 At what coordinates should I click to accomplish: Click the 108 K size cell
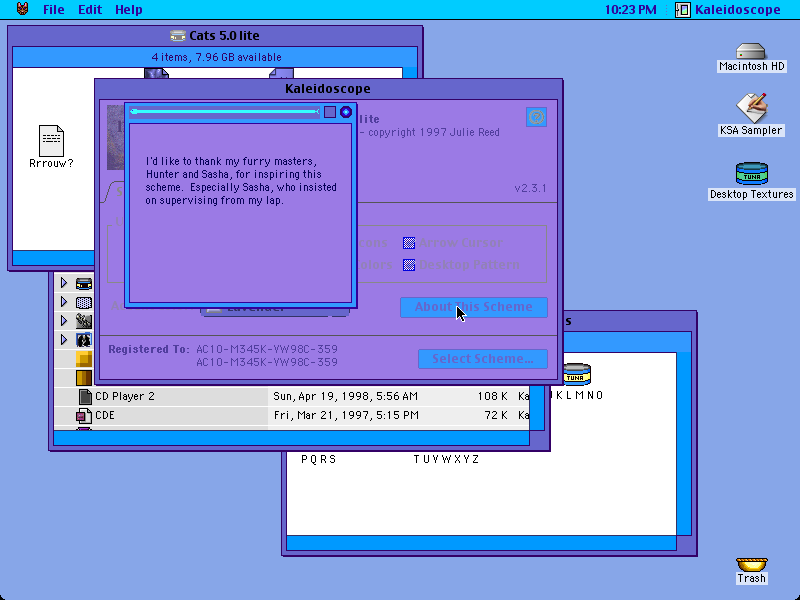click(492, 396)
